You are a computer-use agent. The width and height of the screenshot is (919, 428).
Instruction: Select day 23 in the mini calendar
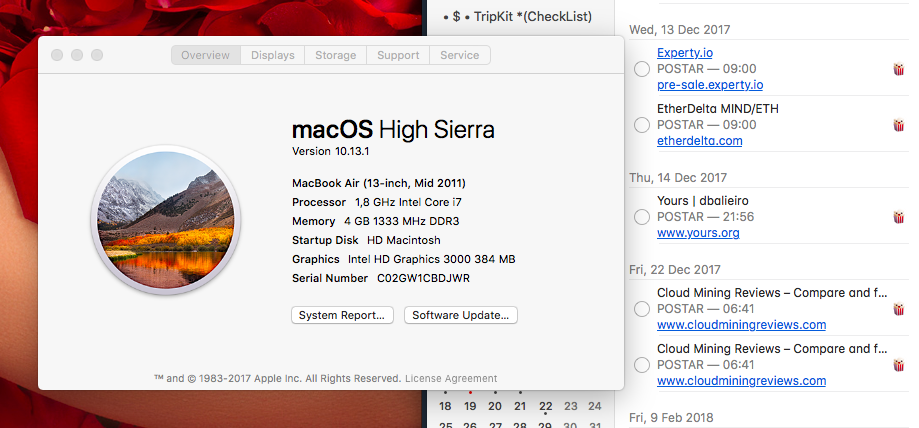click(x=570, y=406)
